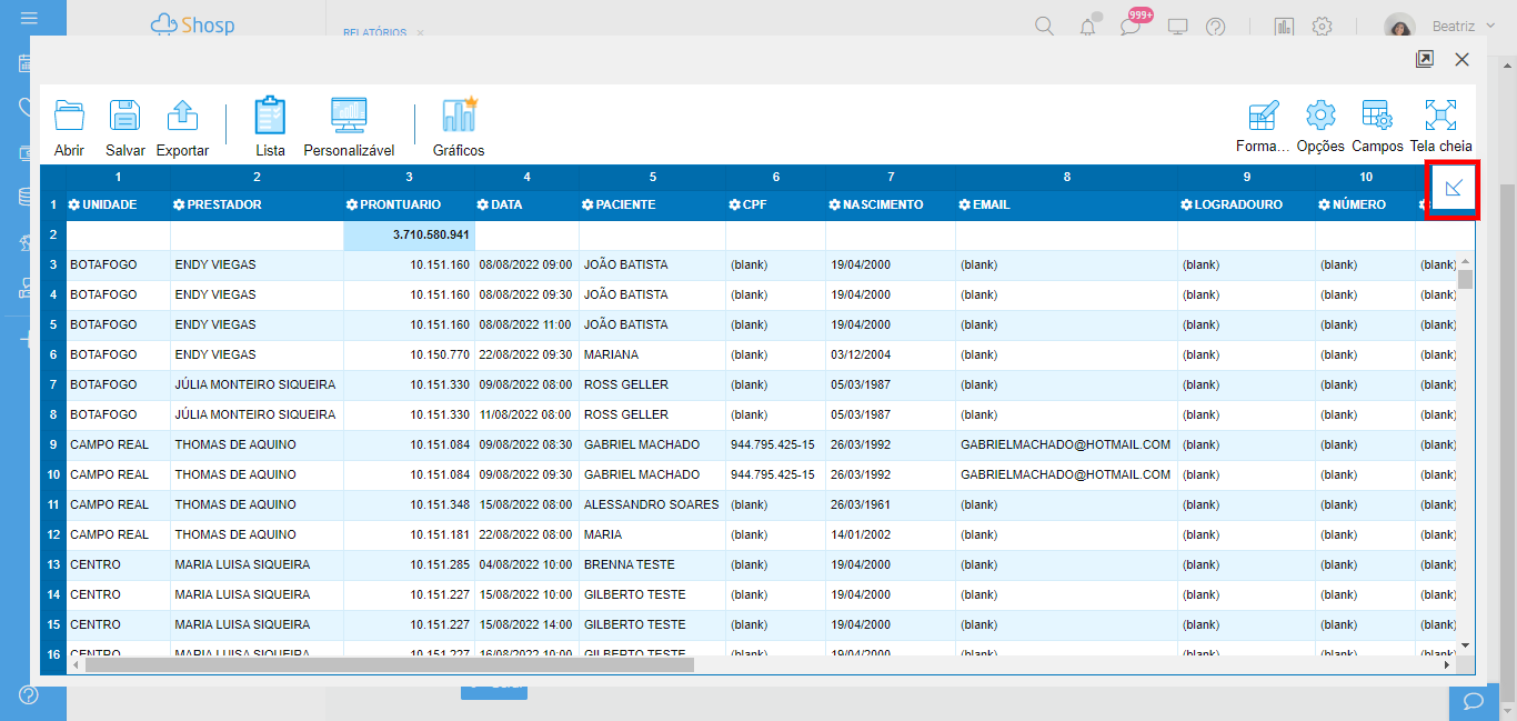Click the sidebar help circle icon
1517x721 pixels.
28,694
